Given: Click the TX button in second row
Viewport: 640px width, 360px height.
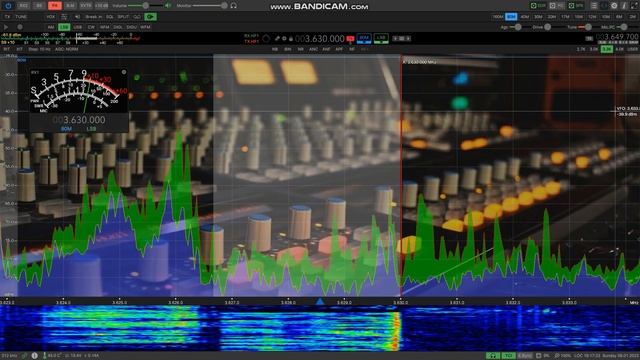Looking at the screenshot, I should point(7,17).
